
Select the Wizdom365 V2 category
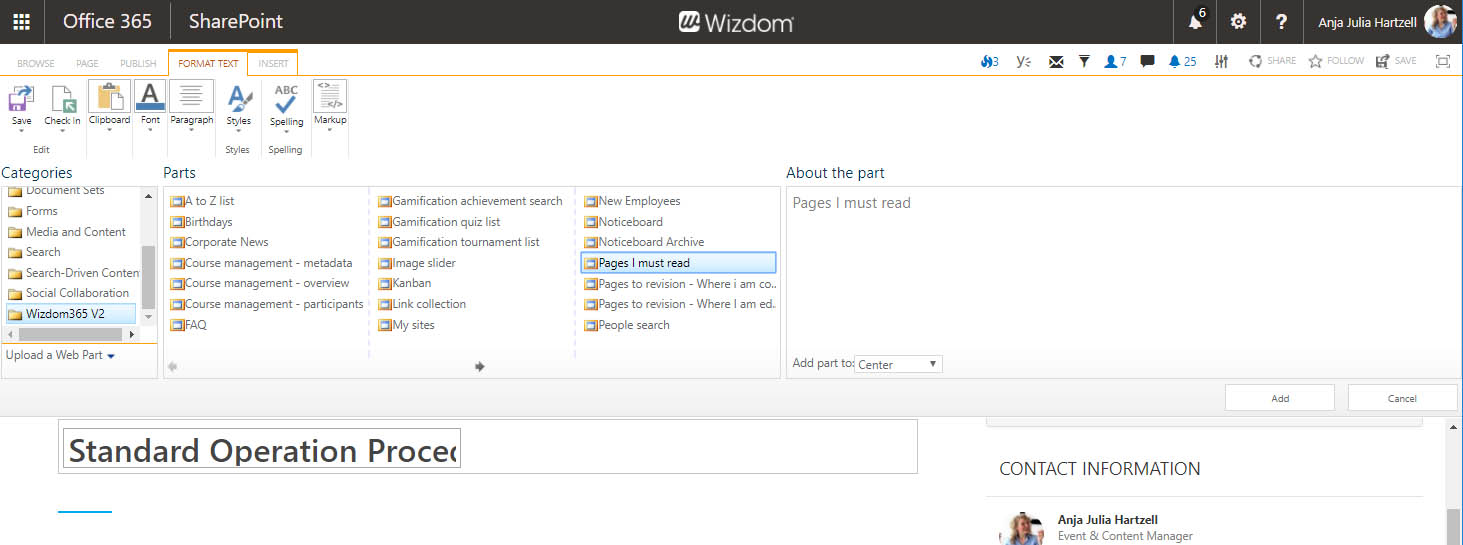(x=69, y=314)
